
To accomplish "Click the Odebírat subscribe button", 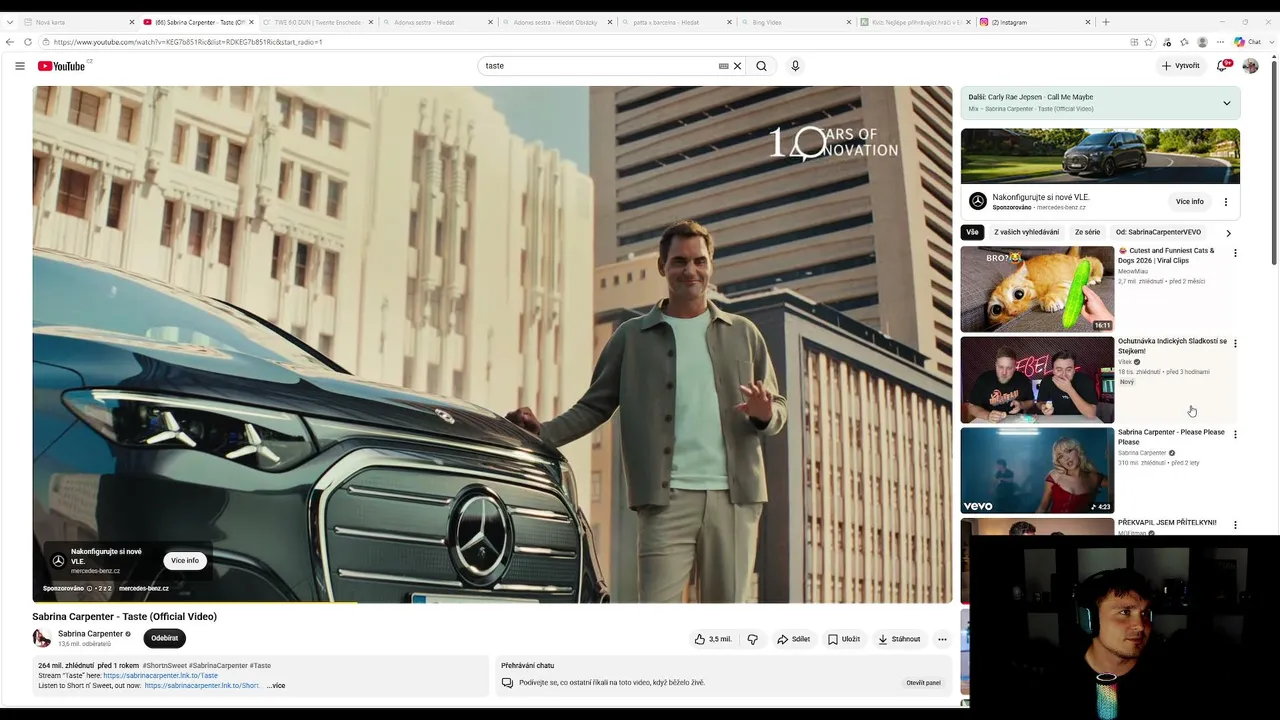I will pyautogui.click(x=165, y=638).
